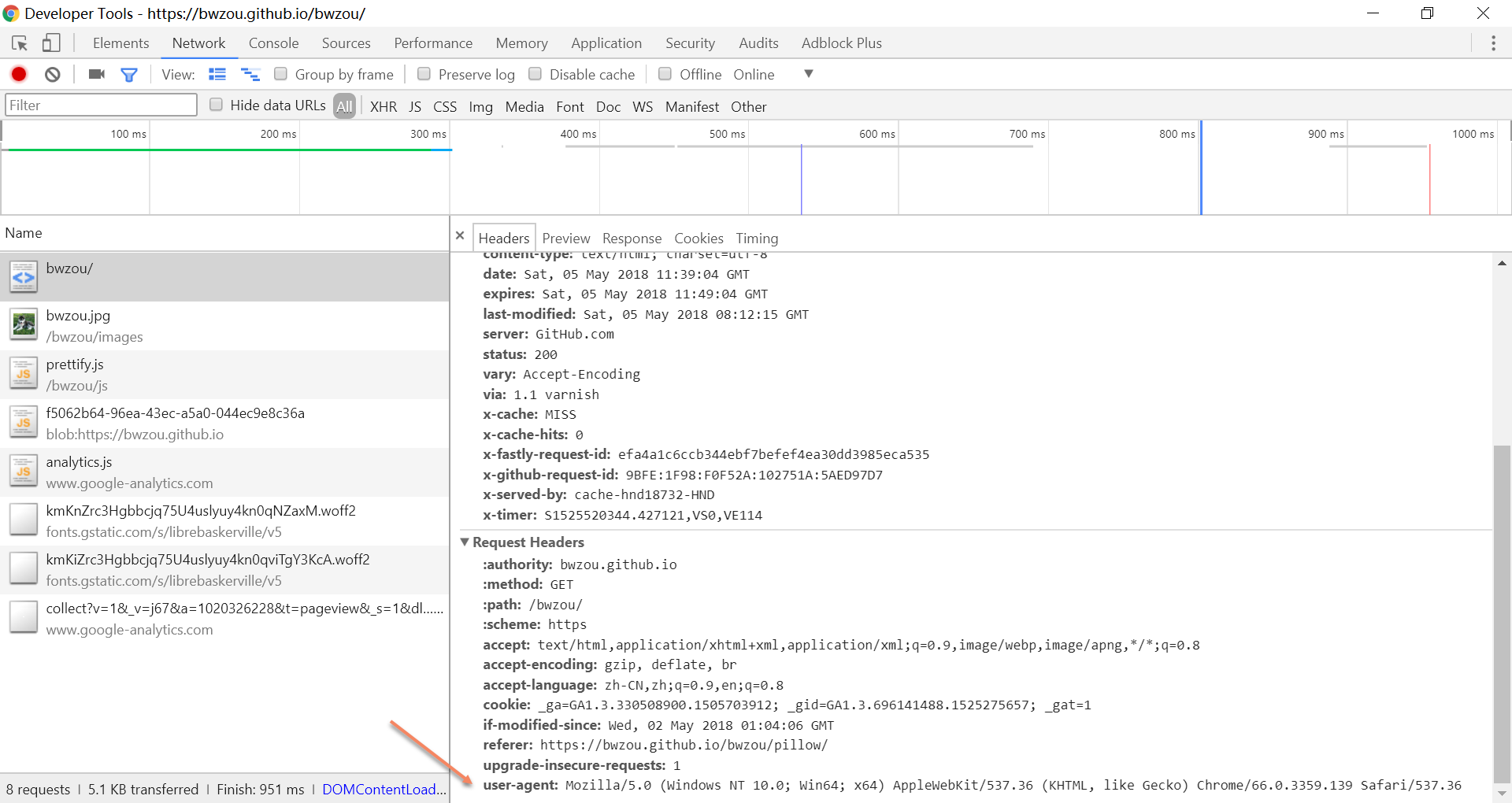Image resolution: width=1512 pixels, height=803 pixels.
Task: Clear the network log with the clear icon
Action: 53,74
